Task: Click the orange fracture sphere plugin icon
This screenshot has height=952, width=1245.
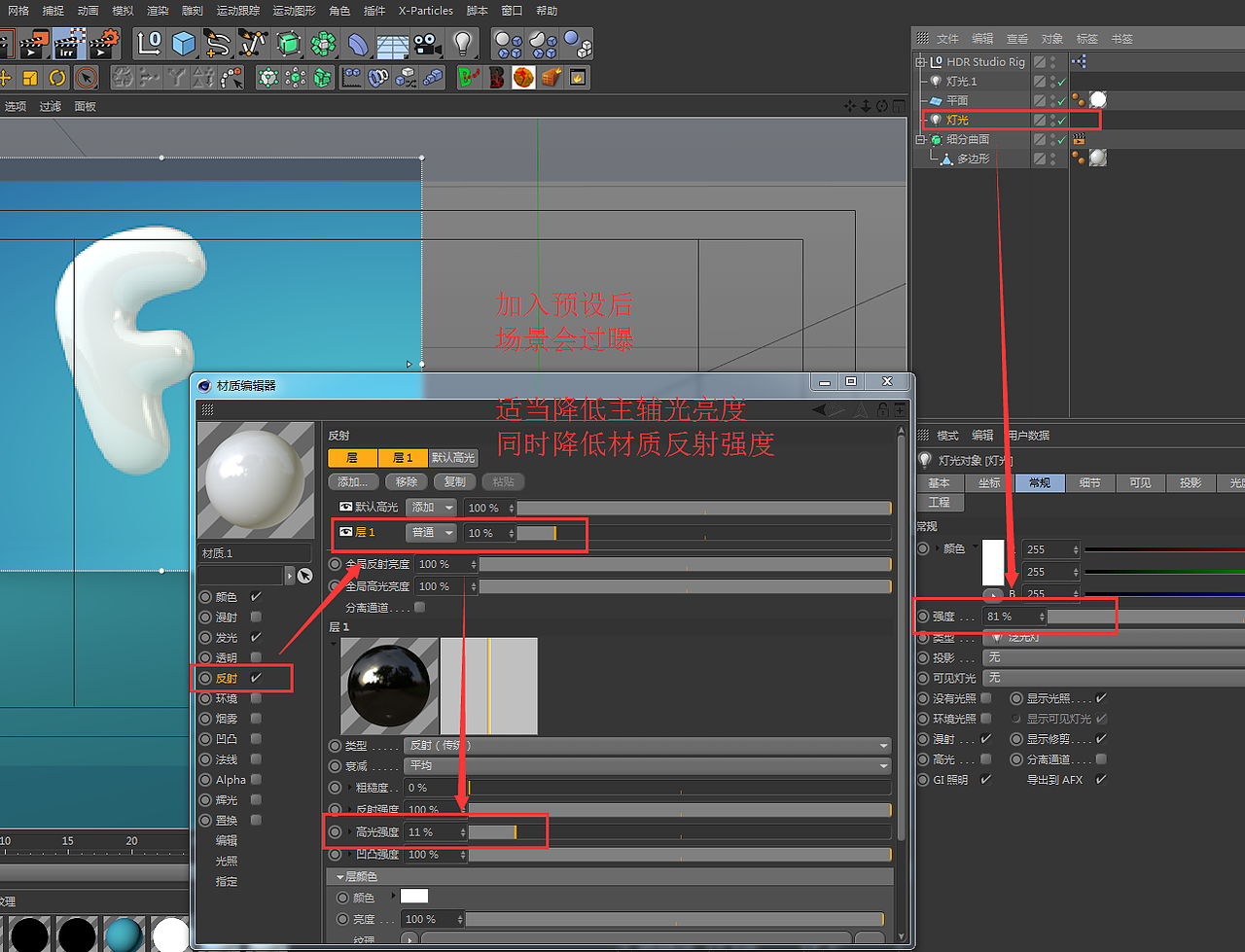Action: 523,77
